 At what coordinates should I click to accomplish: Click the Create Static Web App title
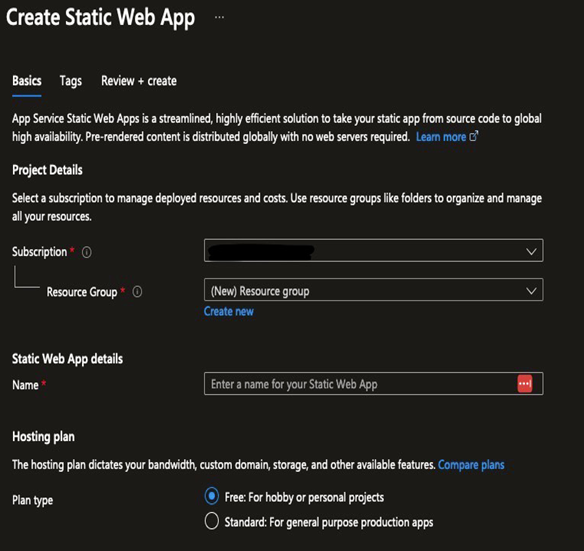(101, 18)
